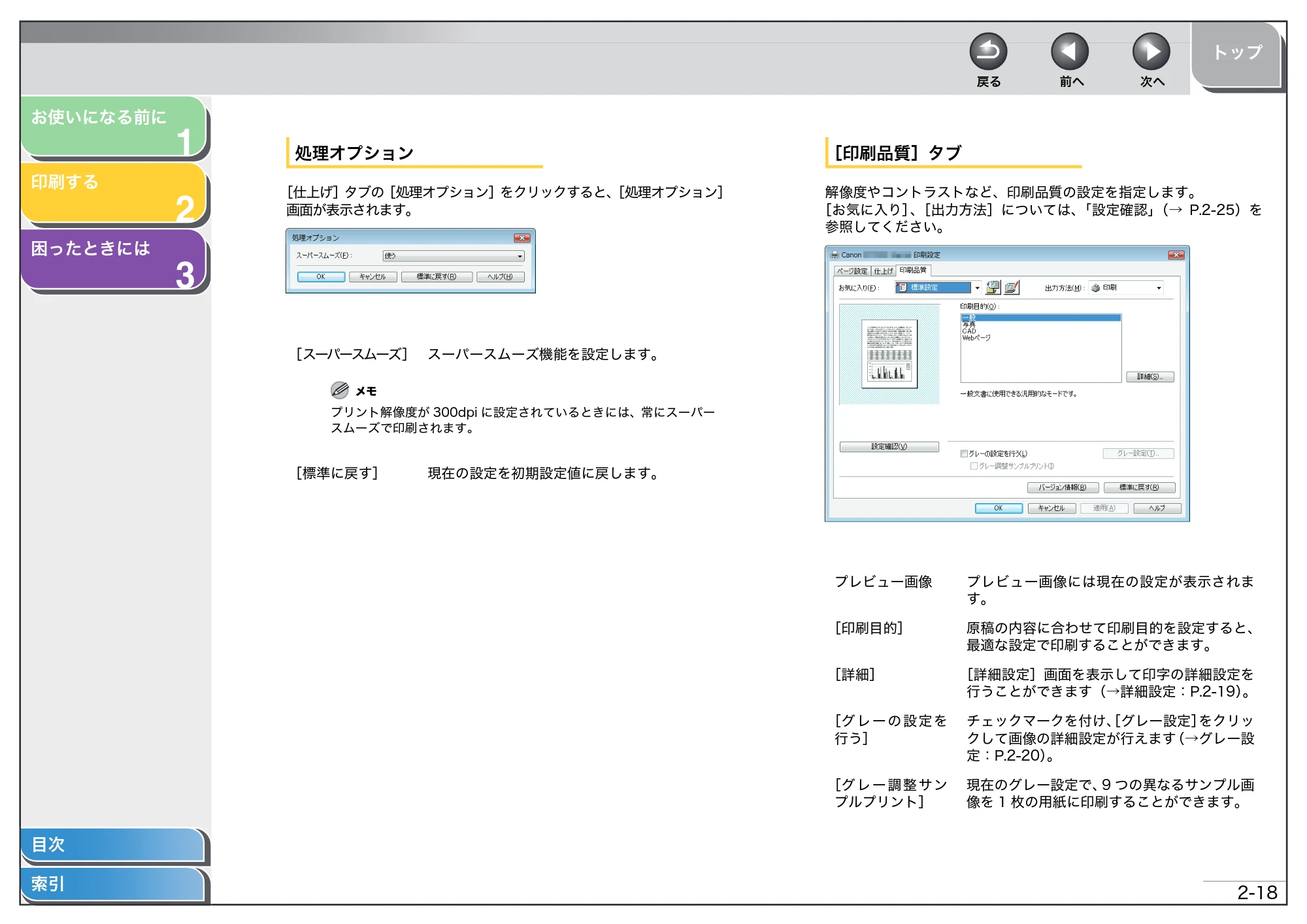Click the add-favorite icon beside お気に入り

[993, 287]
